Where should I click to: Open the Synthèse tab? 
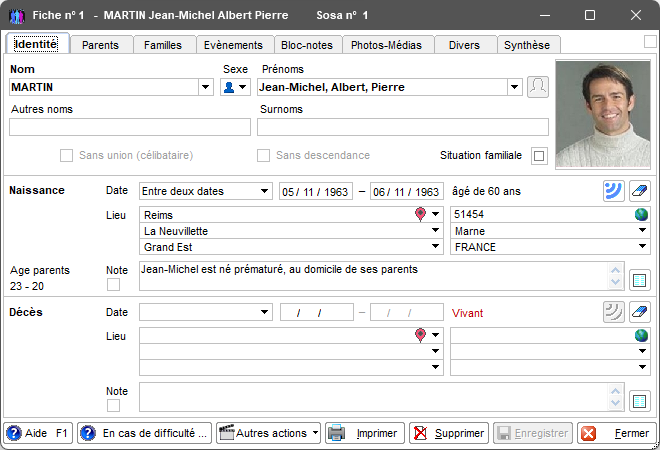527,45
